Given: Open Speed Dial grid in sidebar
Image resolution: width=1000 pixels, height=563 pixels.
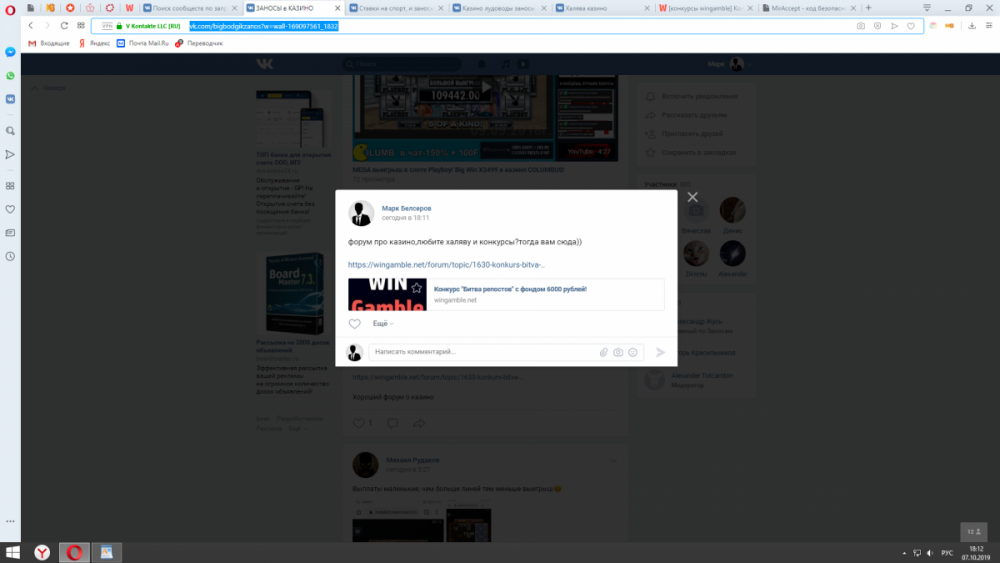Looking at the screenshot, I should [10, 186].
